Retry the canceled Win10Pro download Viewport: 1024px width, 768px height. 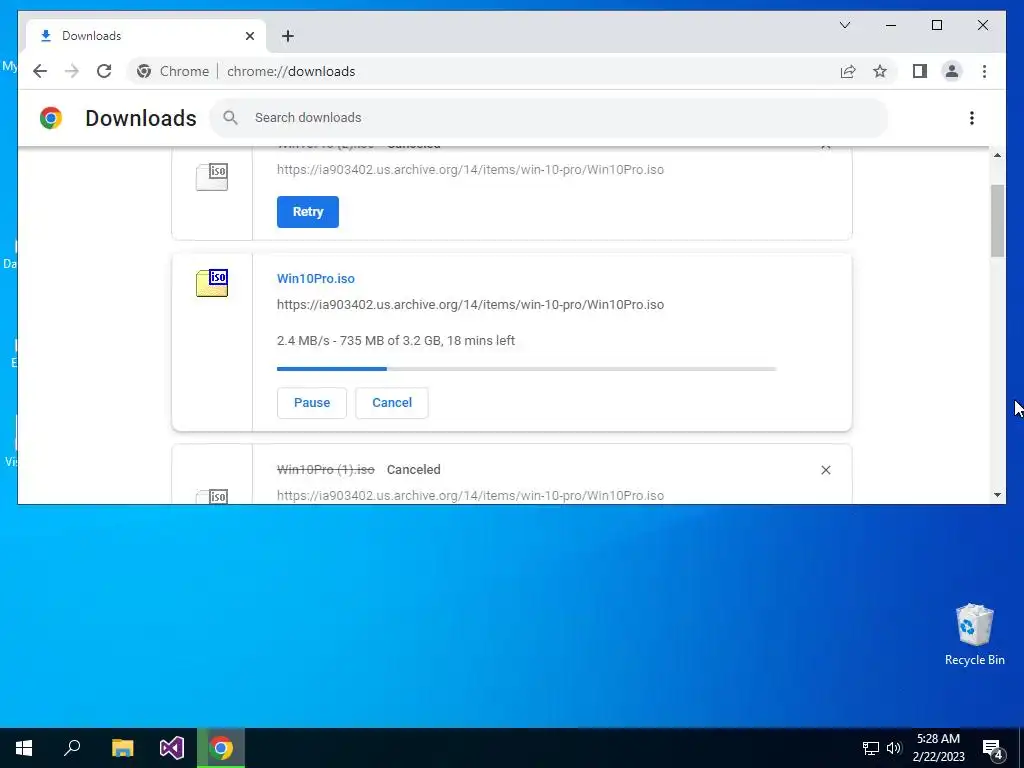[x=308, y=212]
